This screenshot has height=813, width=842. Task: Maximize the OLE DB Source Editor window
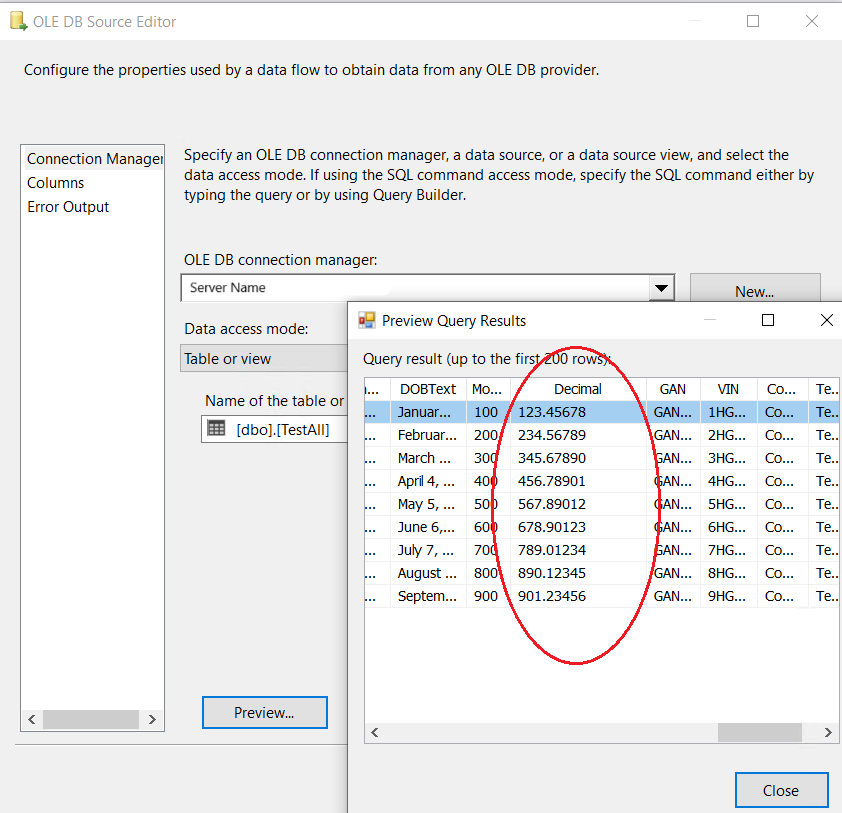753,21
